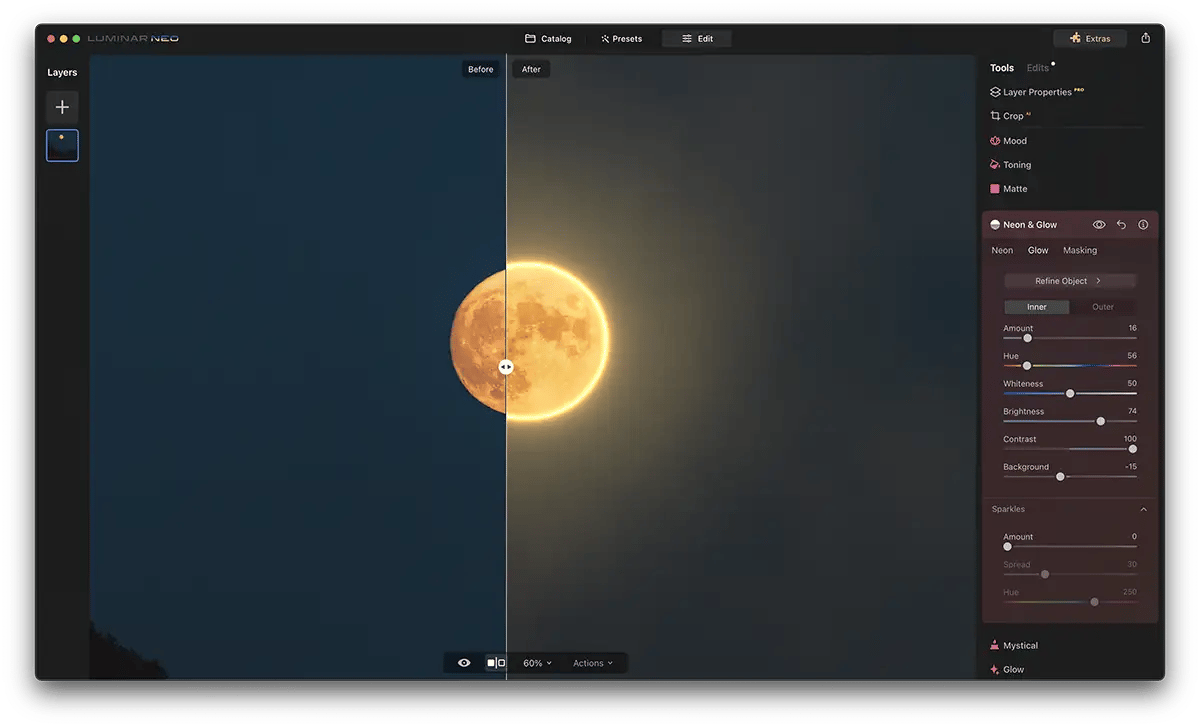
Task: Reset Neon & Glow with the undo arrow
Action: pos(1121,225)
